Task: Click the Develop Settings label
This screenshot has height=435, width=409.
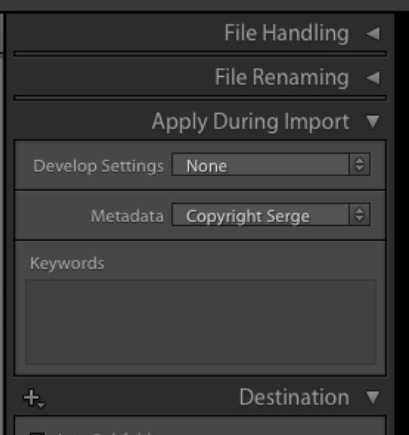Action: coord(98,166)
